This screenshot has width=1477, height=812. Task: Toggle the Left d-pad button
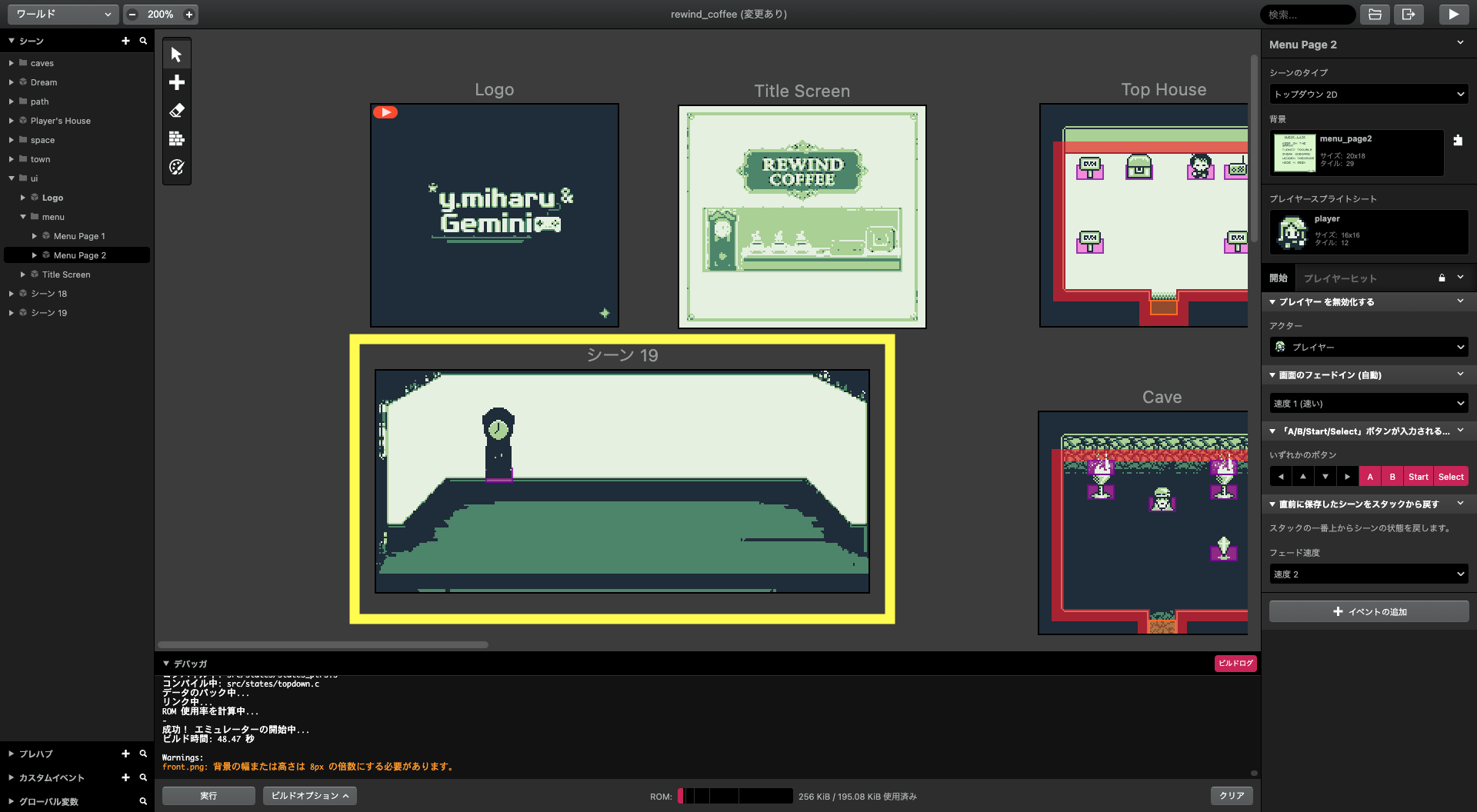[x=1281, y=477]
